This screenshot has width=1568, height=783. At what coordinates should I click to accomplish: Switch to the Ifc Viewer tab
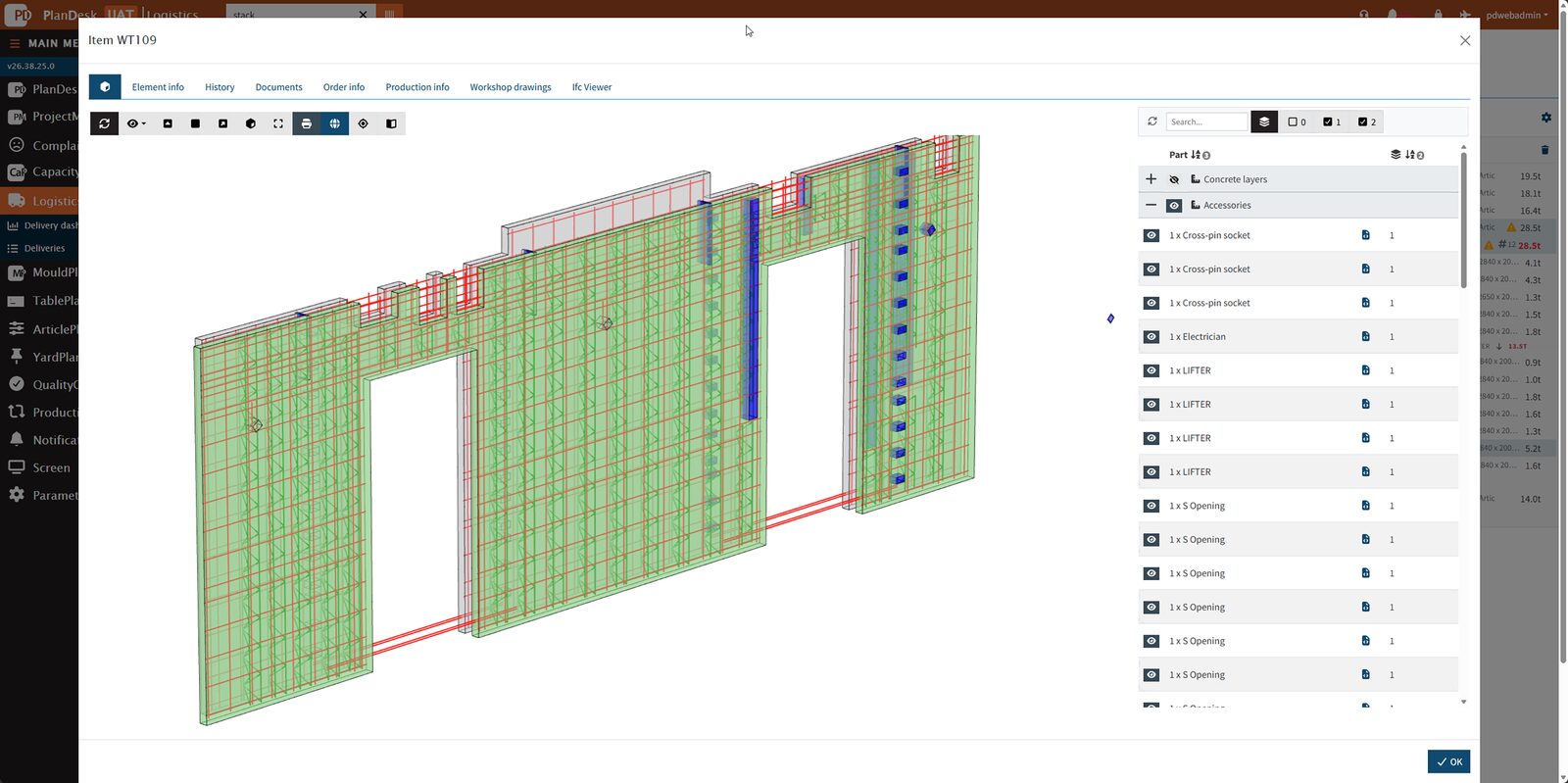click(x=592, y=87)
